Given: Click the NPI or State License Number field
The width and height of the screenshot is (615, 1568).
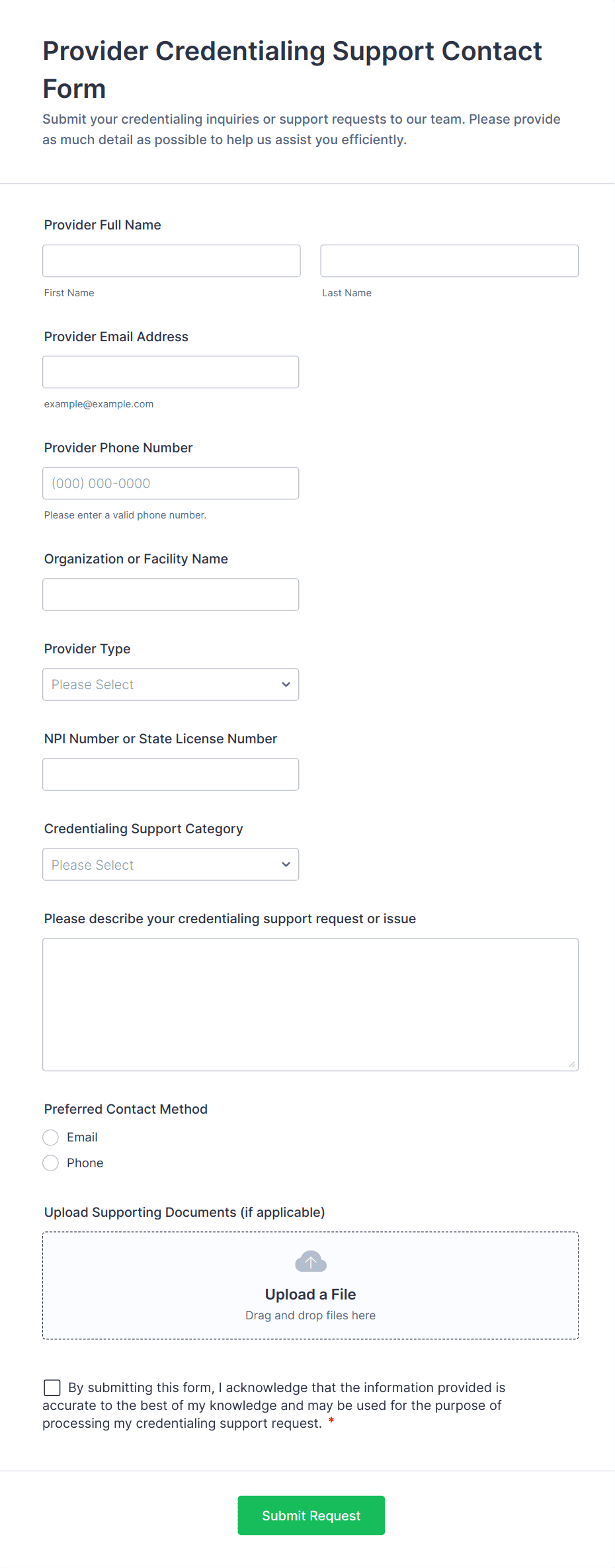Looking at the screenshot, I should [171, 774].
